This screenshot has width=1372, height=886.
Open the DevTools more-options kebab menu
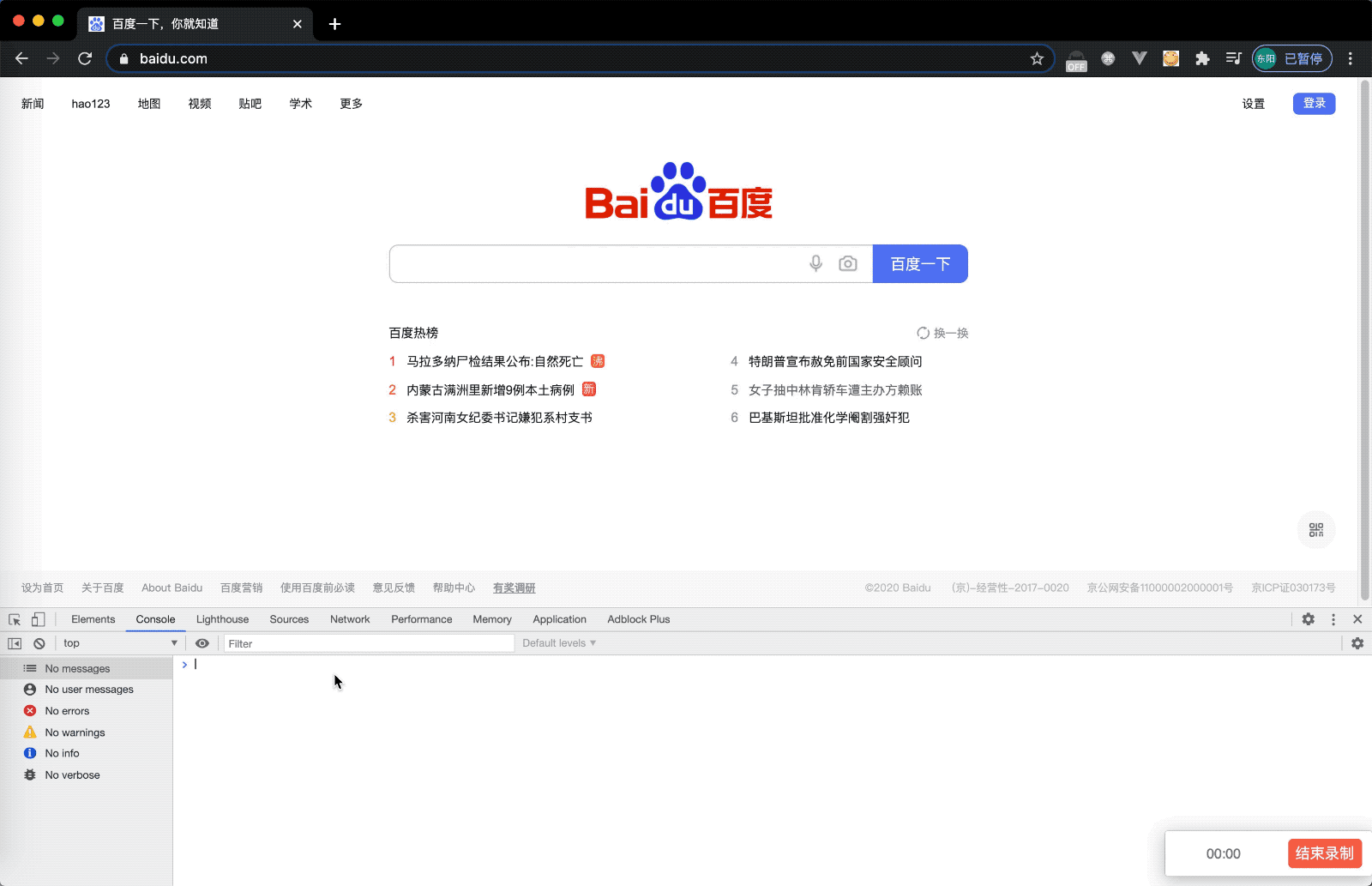click(x=1333, y=618)
